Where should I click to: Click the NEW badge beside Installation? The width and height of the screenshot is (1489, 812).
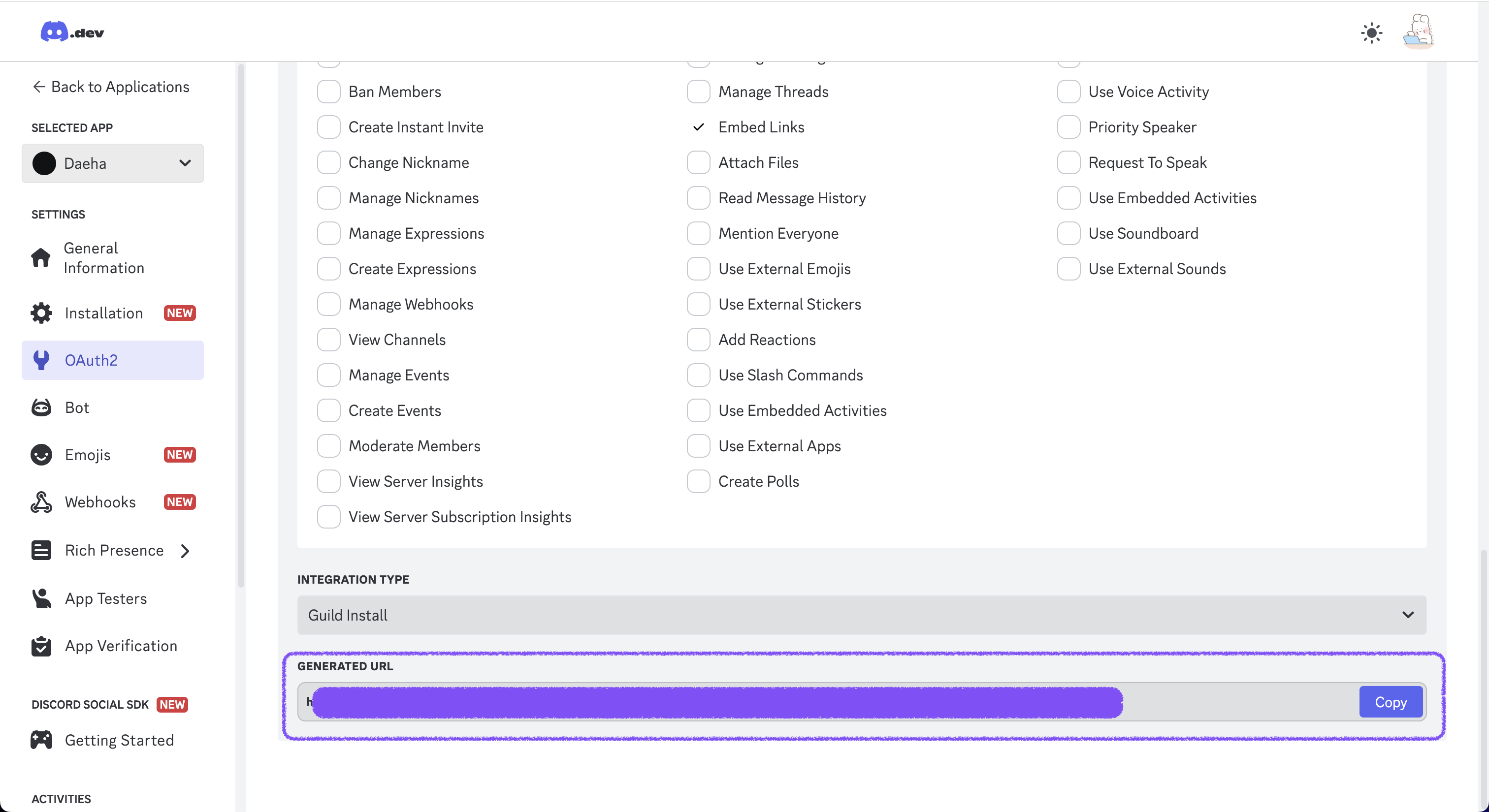point(180,313)
